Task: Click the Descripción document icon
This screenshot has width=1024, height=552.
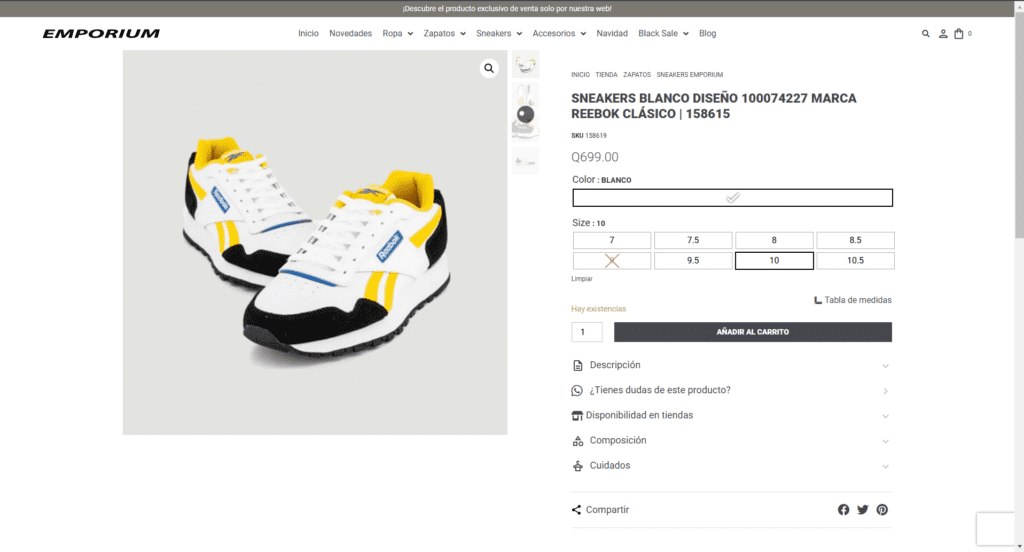Action: (x=577, y=365)
